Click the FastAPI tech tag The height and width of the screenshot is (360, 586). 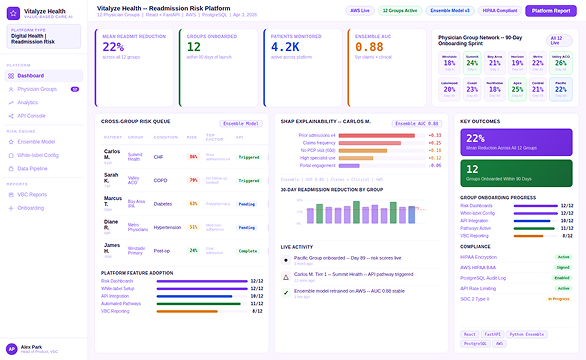[492, 335]
